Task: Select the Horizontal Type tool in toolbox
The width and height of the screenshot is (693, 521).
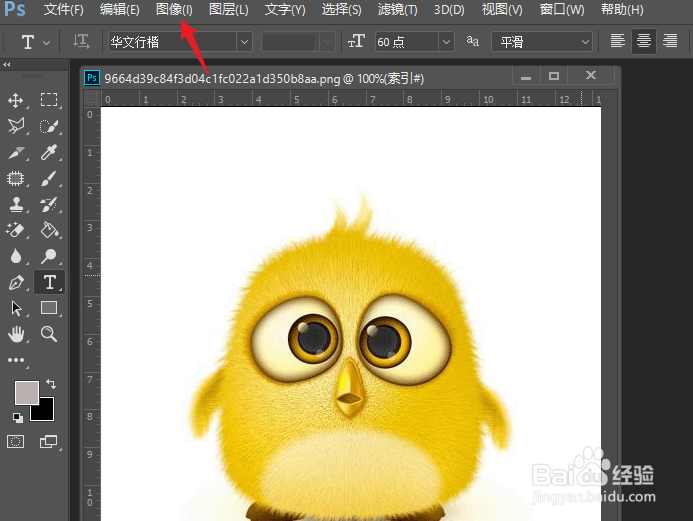Action: 50,282
